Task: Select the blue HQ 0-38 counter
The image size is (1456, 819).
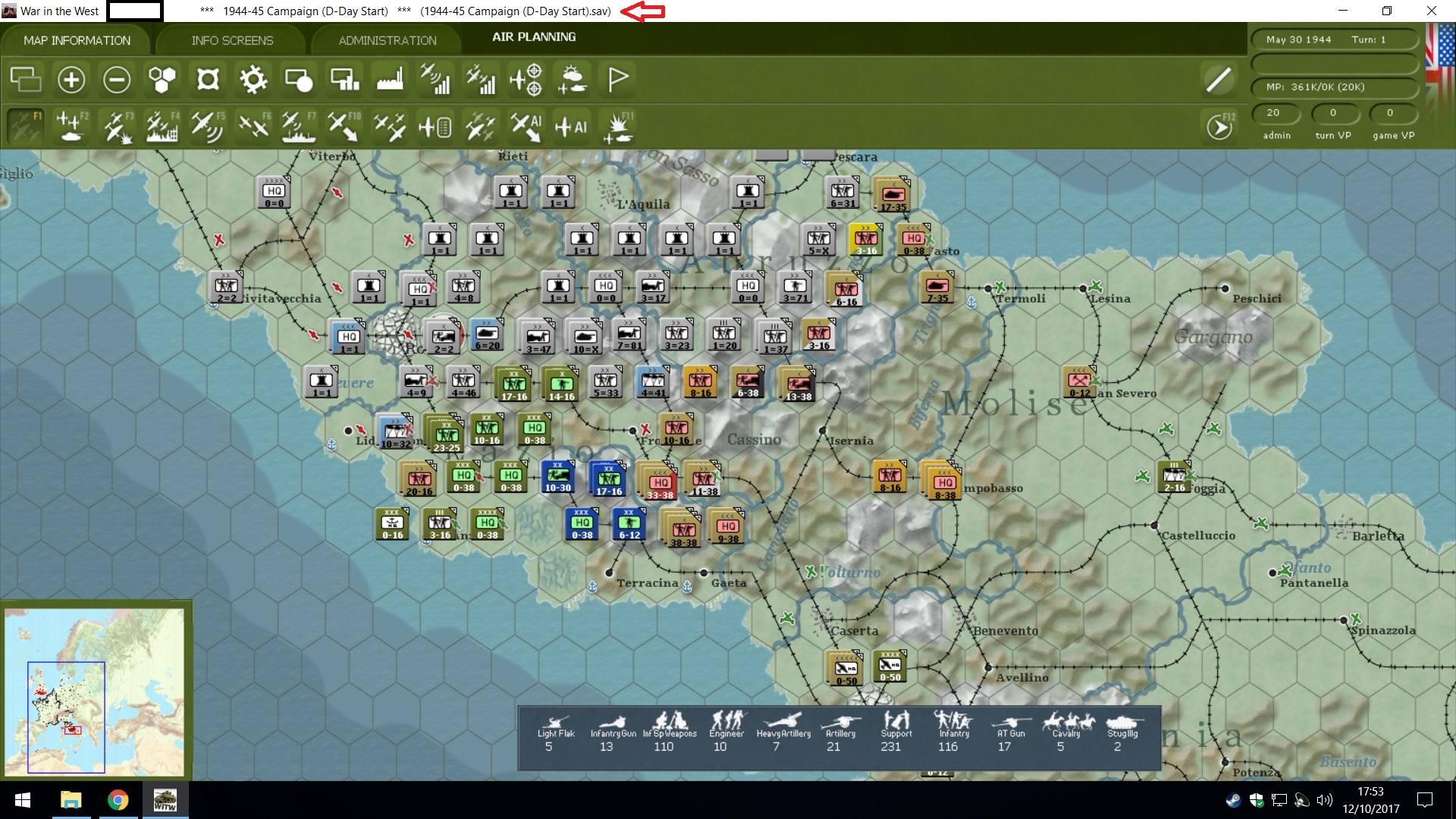Action: (x=582, y=524)
